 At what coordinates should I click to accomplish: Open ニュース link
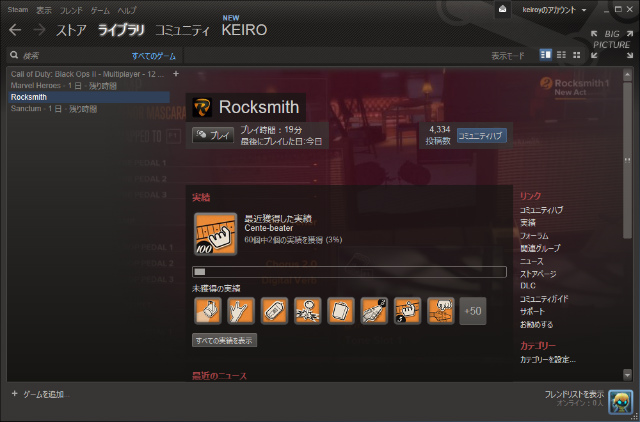pos(531,261)
